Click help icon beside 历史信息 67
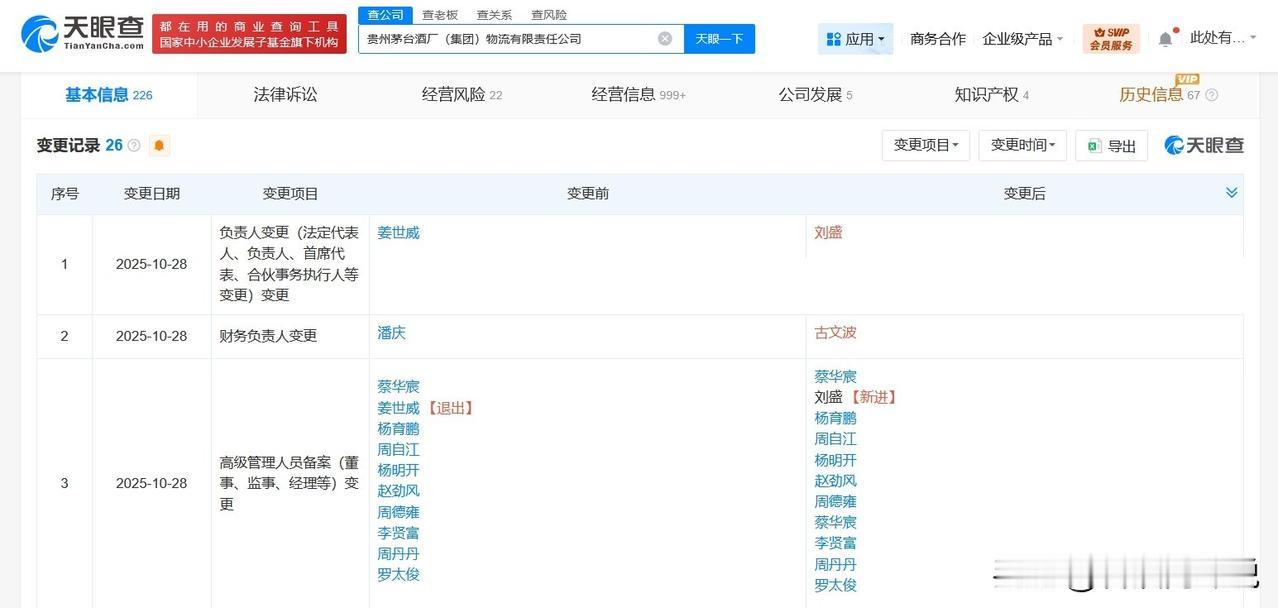Viewport: 1278px width, 608px height. [1212, 95]
